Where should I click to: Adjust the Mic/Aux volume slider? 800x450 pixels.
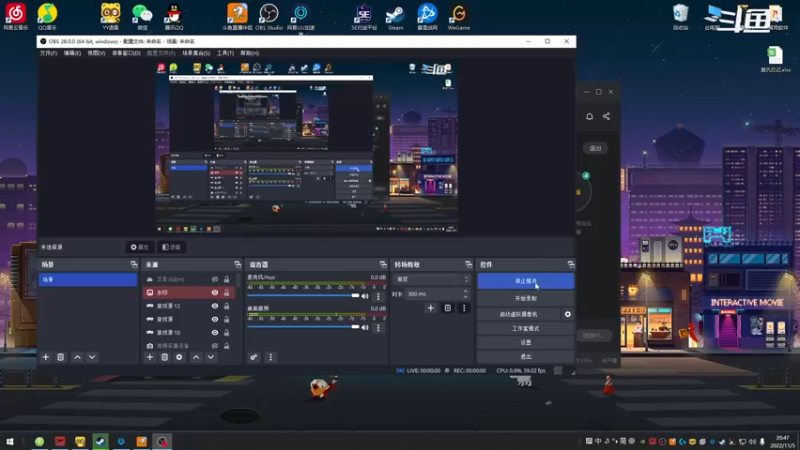(303, 296)
